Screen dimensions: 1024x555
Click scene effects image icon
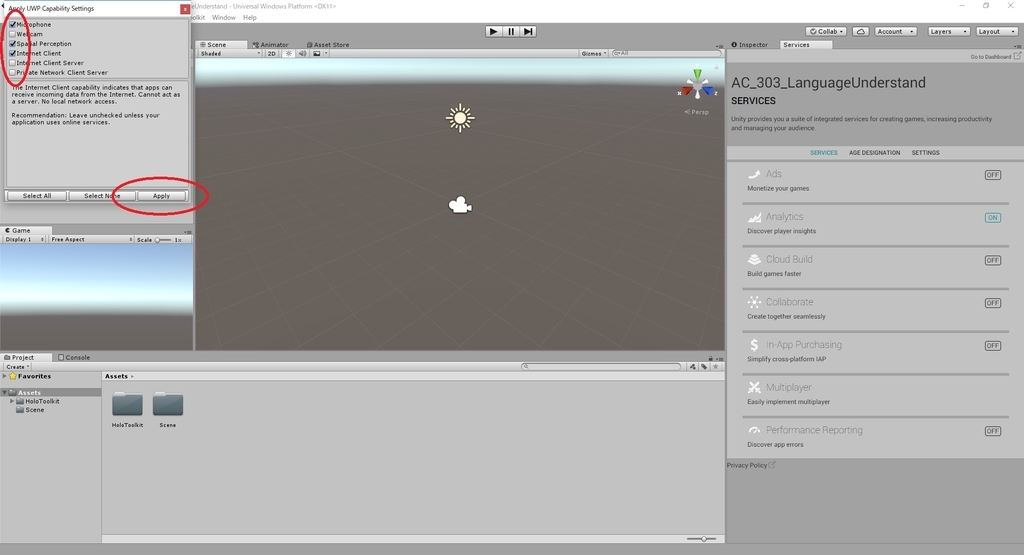(x=317, y=54)
